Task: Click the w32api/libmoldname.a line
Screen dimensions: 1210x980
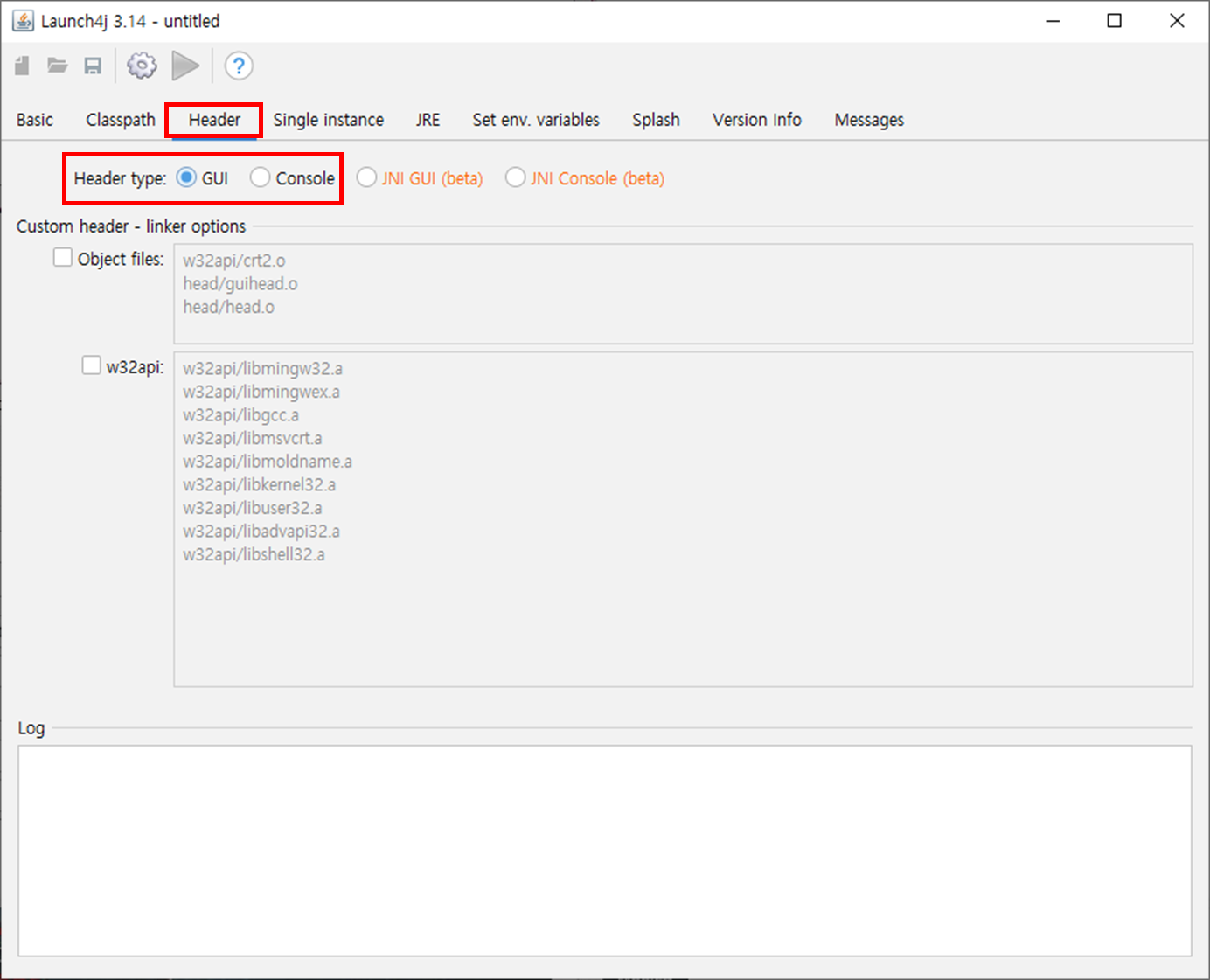Action: 268,462
